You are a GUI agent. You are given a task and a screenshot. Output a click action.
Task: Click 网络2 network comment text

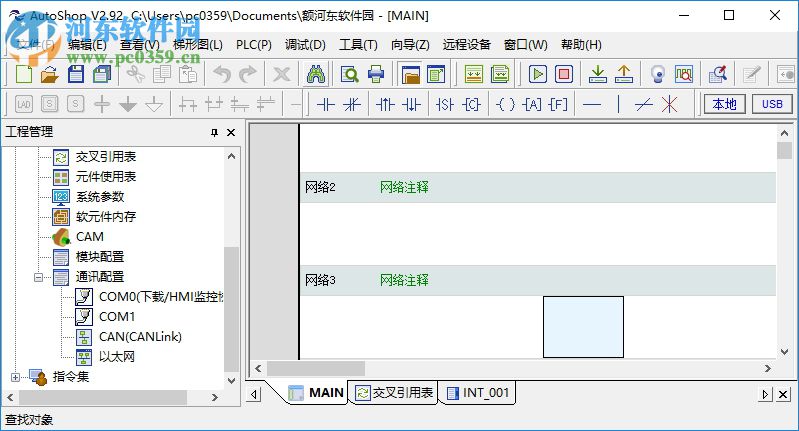(404, 187)
